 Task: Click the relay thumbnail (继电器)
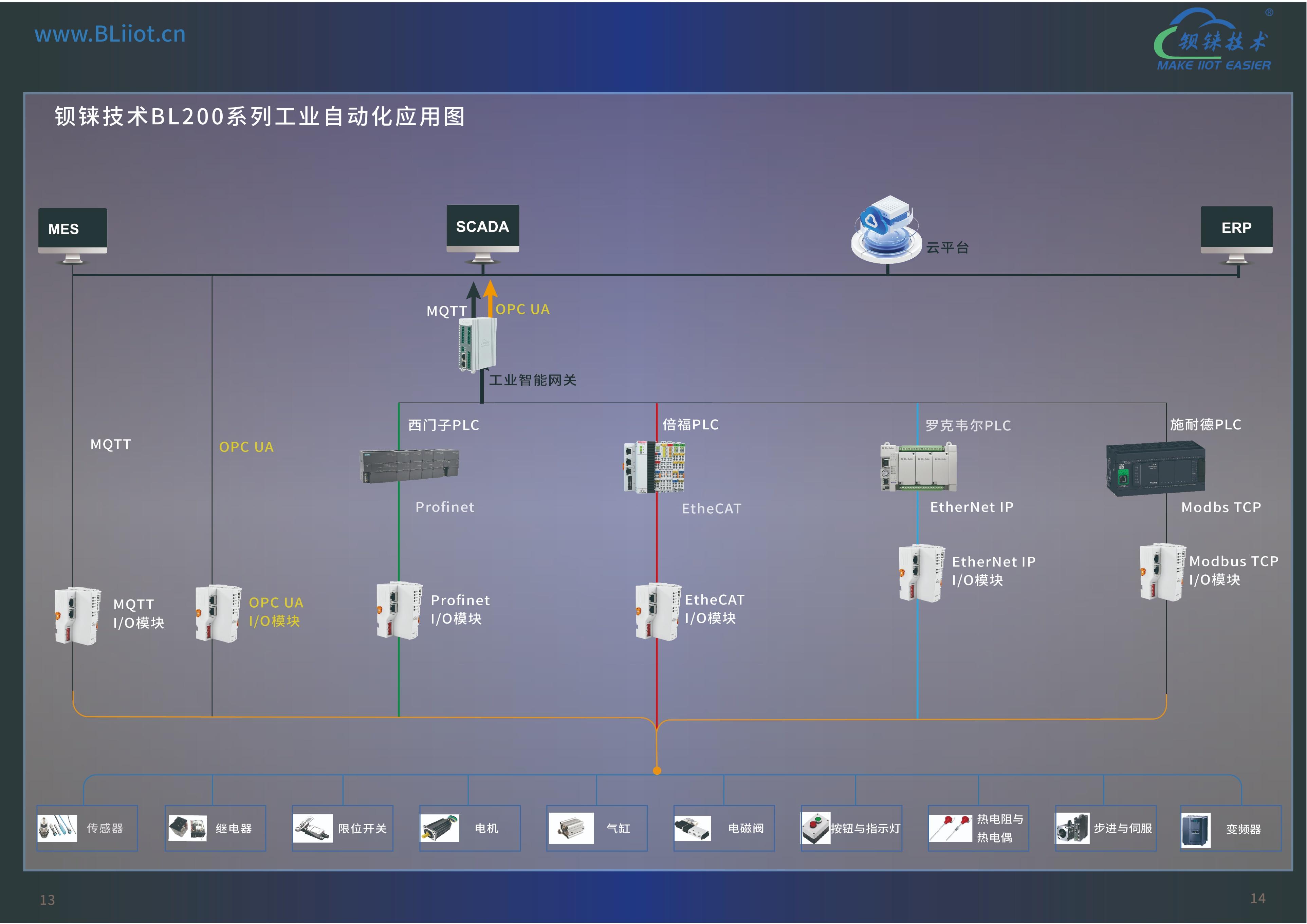click(187, 828)
